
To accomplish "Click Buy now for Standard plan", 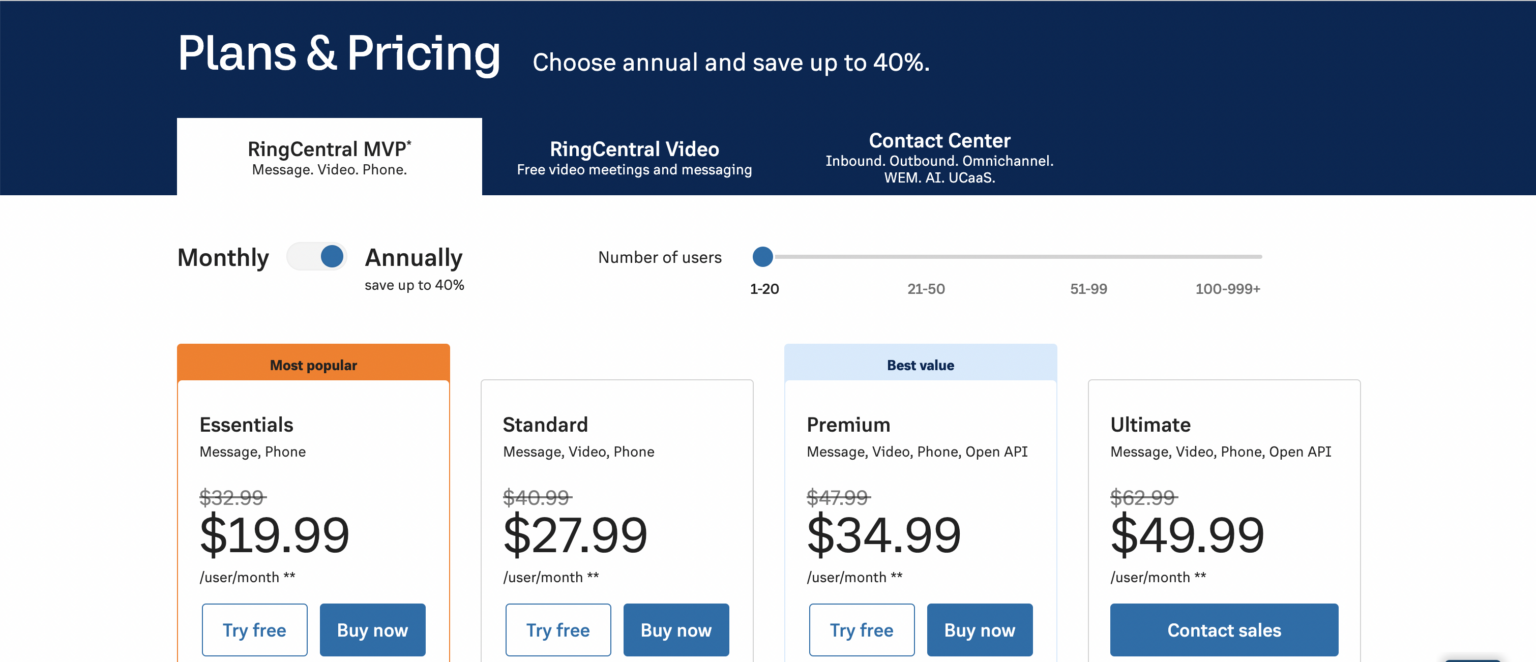I will (676, 630).
